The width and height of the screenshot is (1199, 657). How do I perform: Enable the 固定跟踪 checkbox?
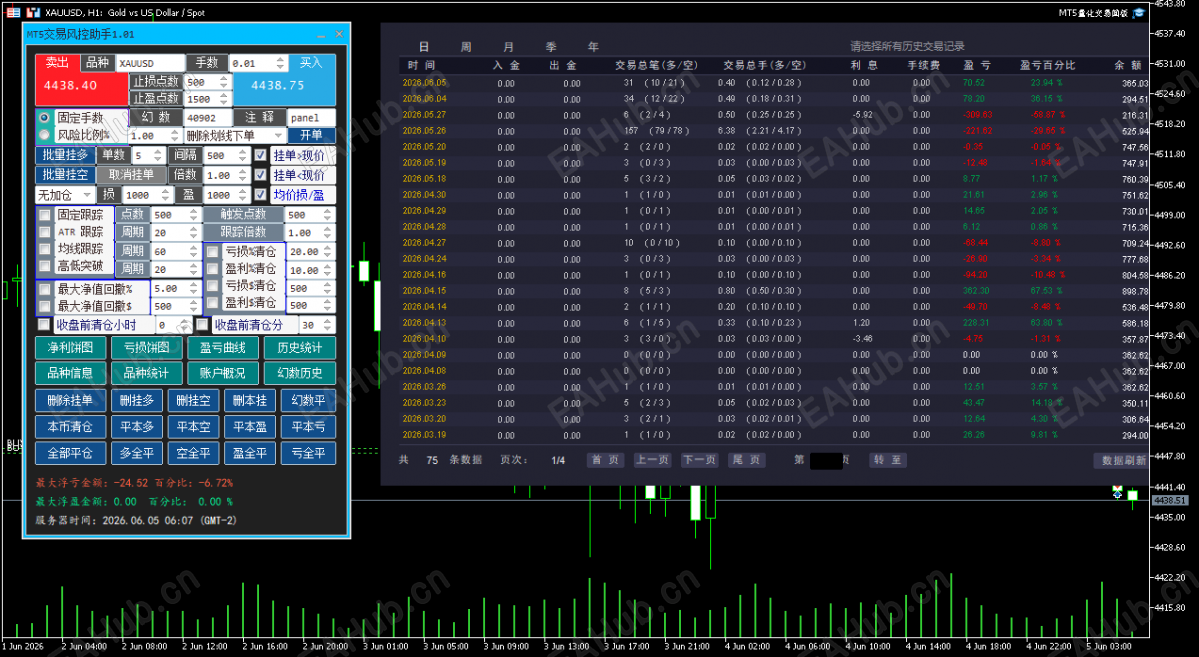point(45,215)
